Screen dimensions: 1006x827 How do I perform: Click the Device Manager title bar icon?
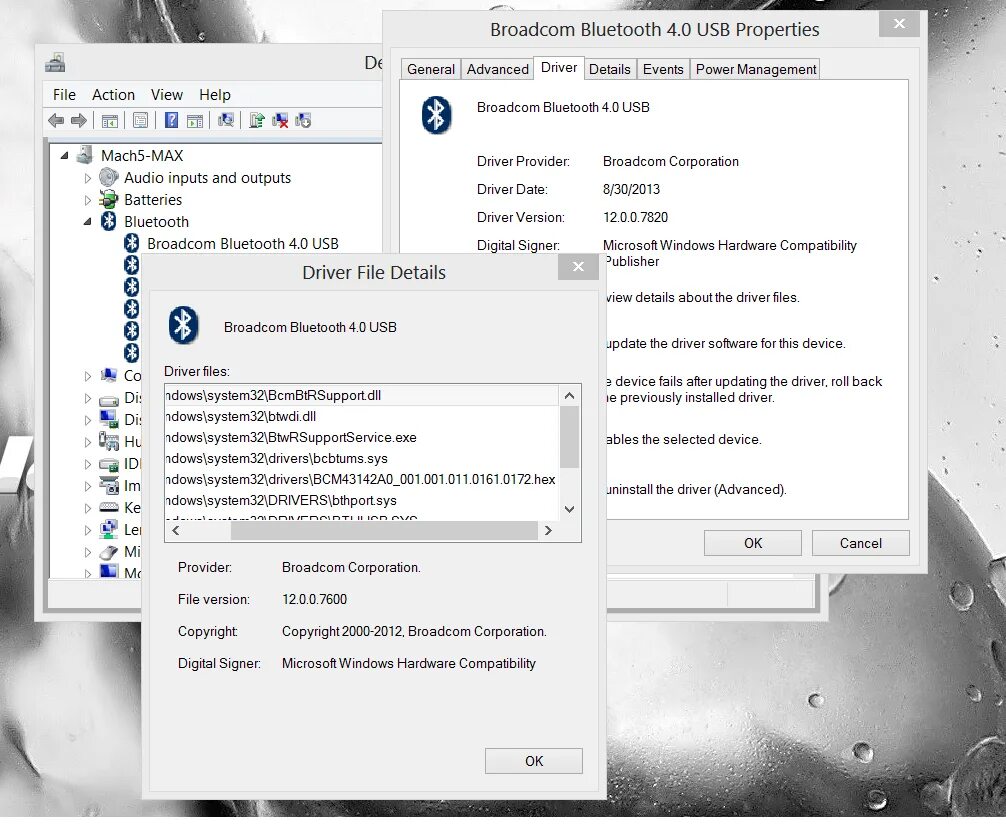click(x=55, y=63)
